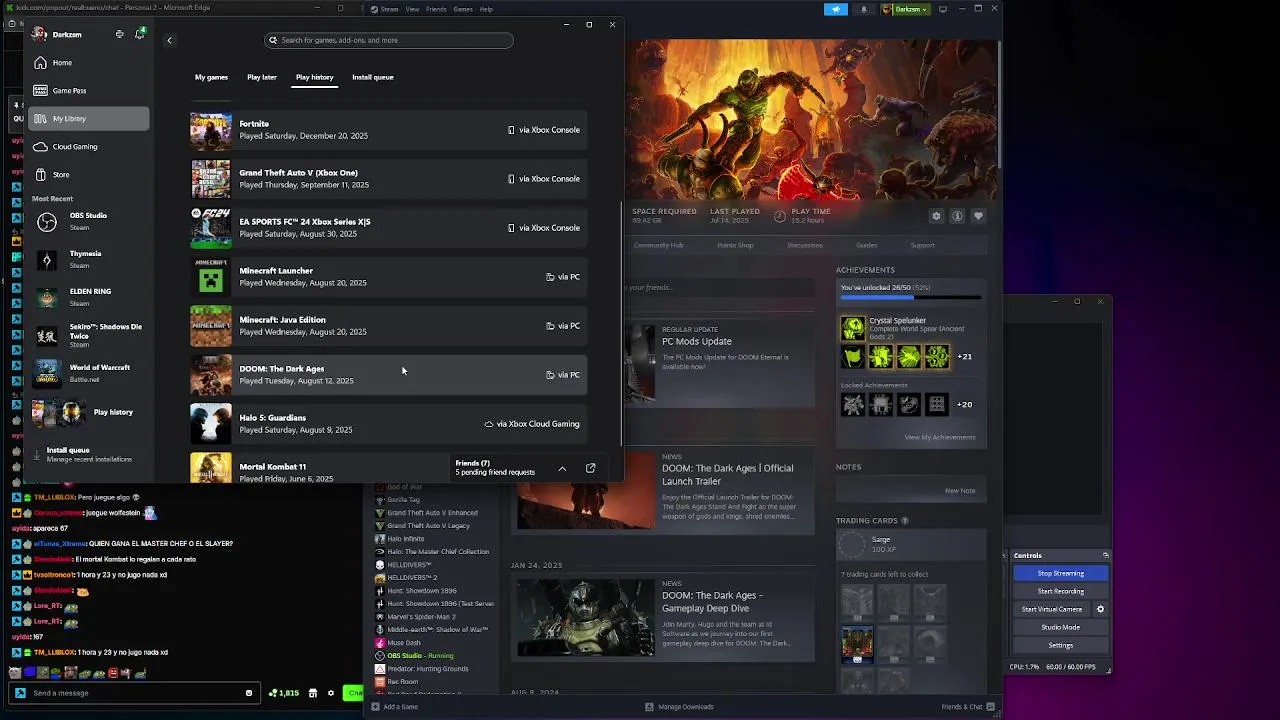Favorite DOOM Eternal with heart icon
The width and height of the screenshot is (1280, 720).
point(978,216)
